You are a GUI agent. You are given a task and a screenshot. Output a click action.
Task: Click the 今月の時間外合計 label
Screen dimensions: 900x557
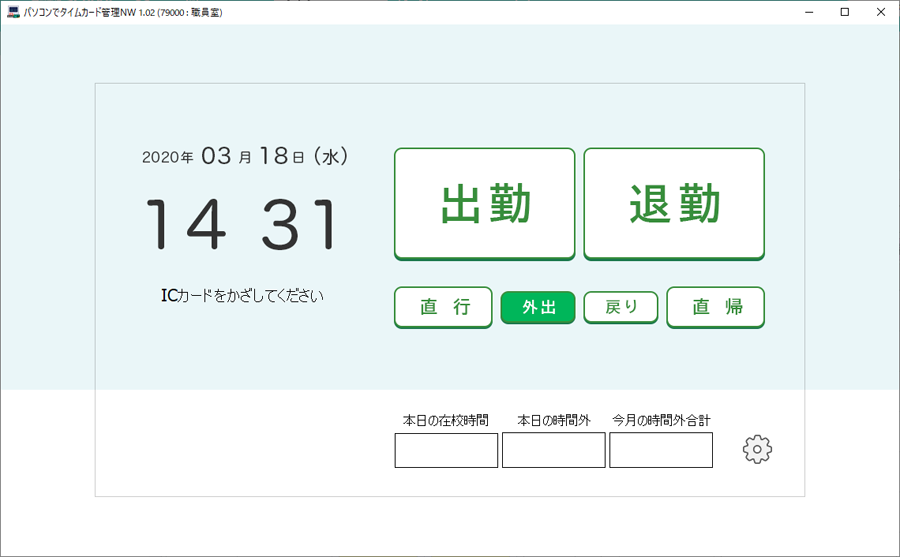[661, 421]
